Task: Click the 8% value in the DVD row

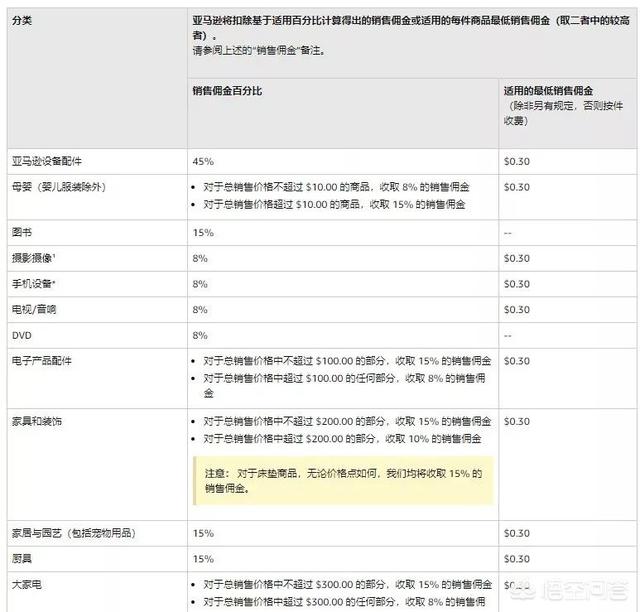Action: pyautogui.click(x=200, y=336)
